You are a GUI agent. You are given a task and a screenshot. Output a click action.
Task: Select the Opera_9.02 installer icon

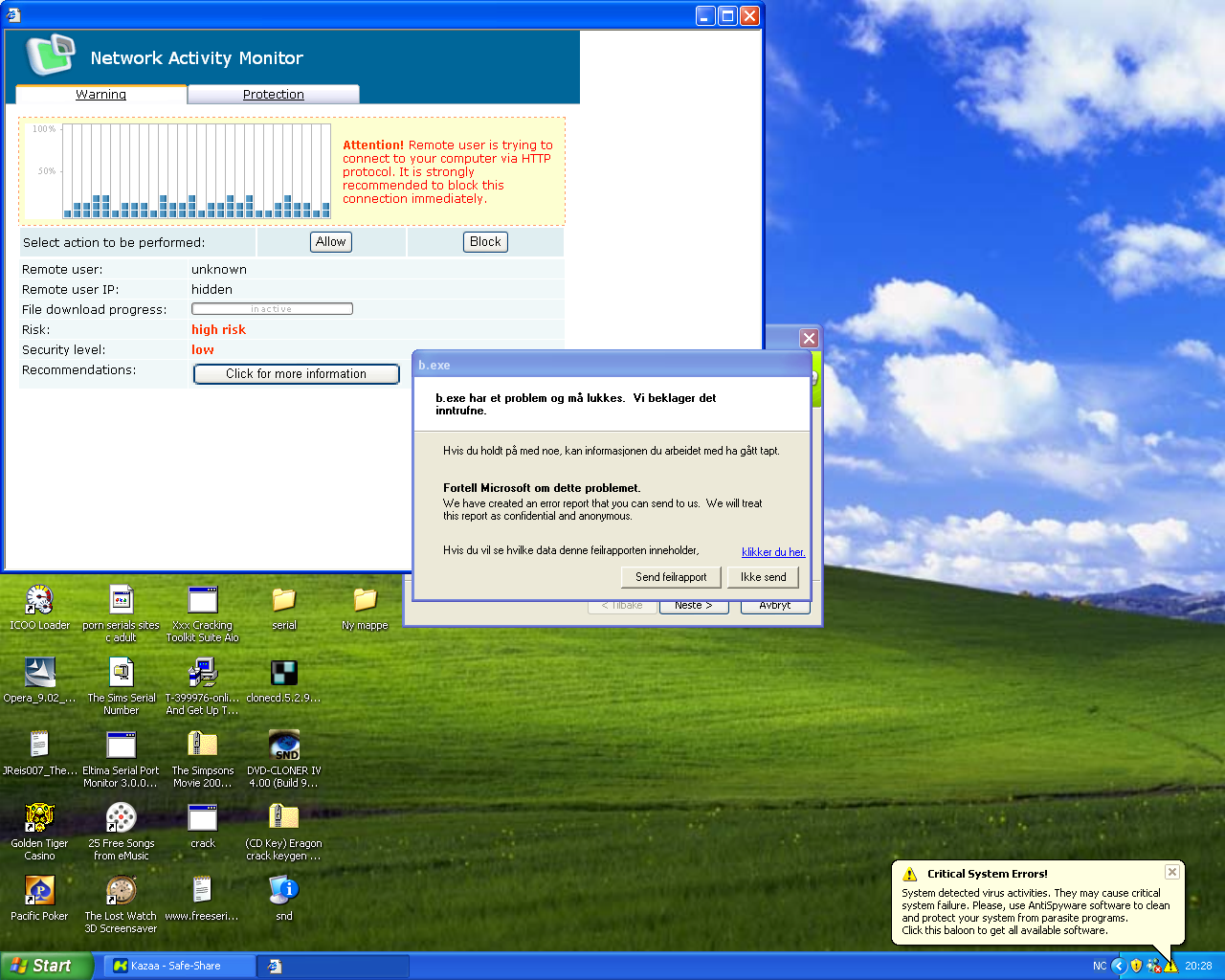[39, 680]
